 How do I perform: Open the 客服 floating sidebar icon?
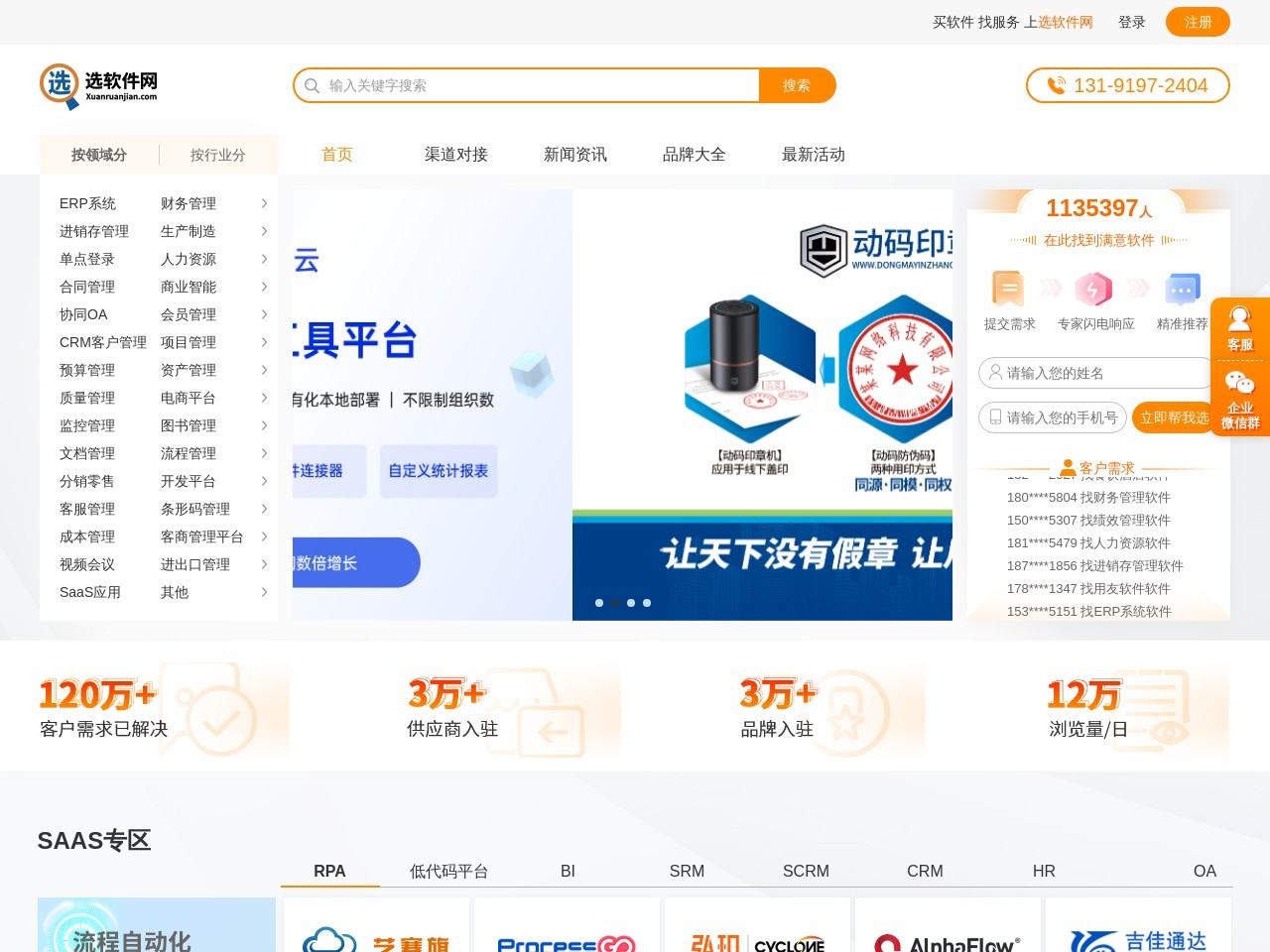(1239, 328)
